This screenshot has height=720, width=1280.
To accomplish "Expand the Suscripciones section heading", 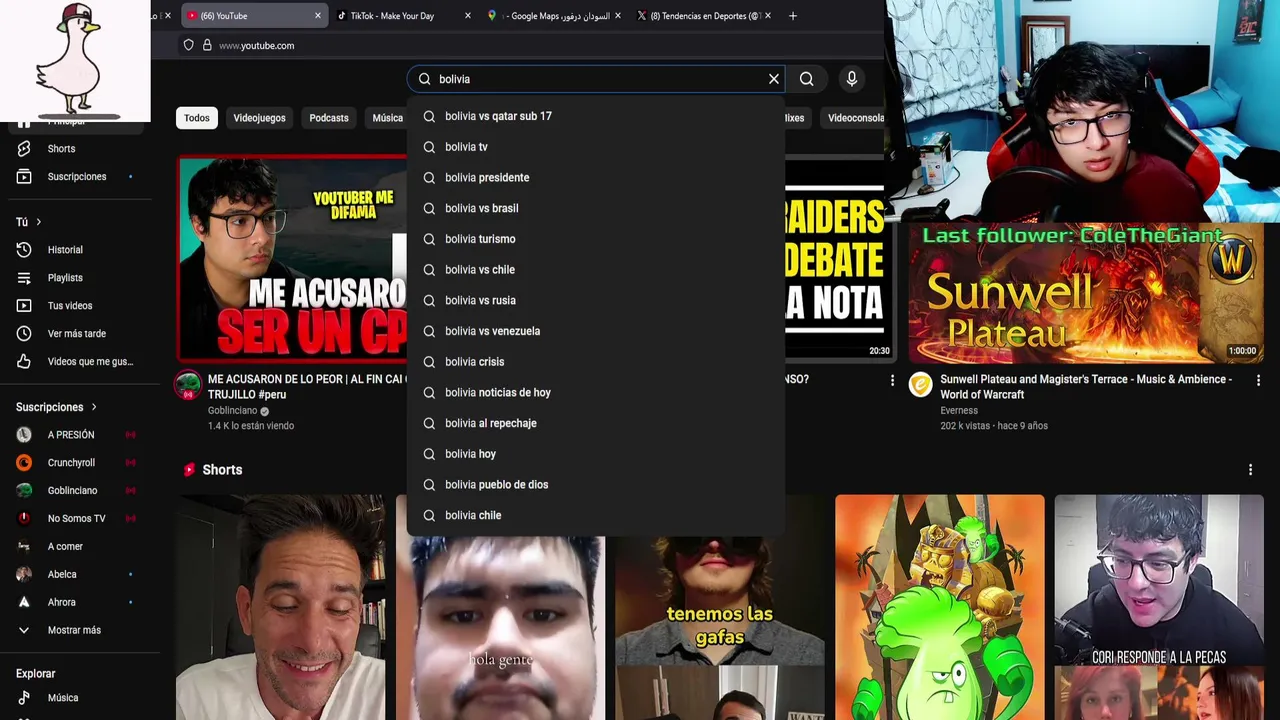I will [57, 407].
